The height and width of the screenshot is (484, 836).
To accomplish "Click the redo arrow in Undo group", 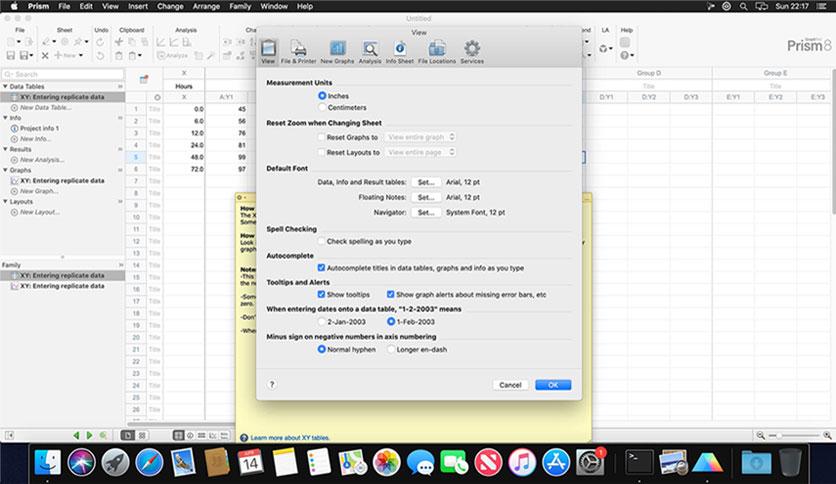I will [100, 42].
